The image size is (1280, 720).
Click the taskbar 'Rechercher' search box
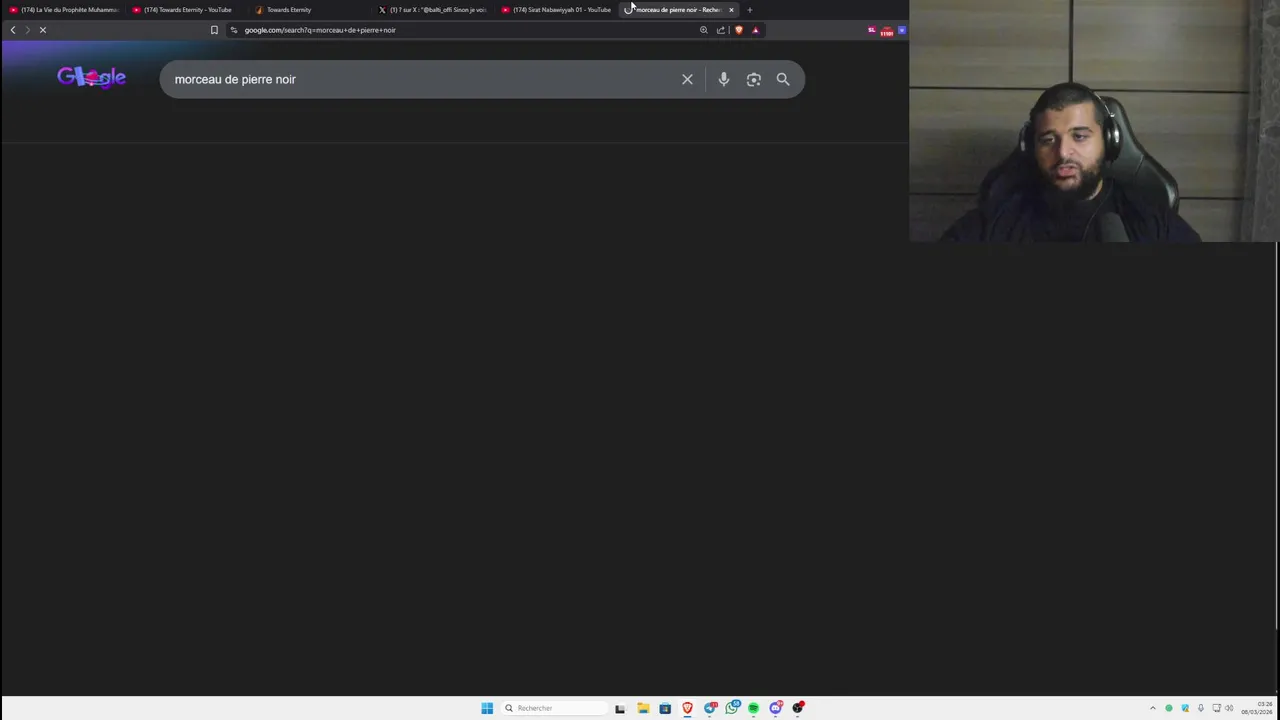556,708
